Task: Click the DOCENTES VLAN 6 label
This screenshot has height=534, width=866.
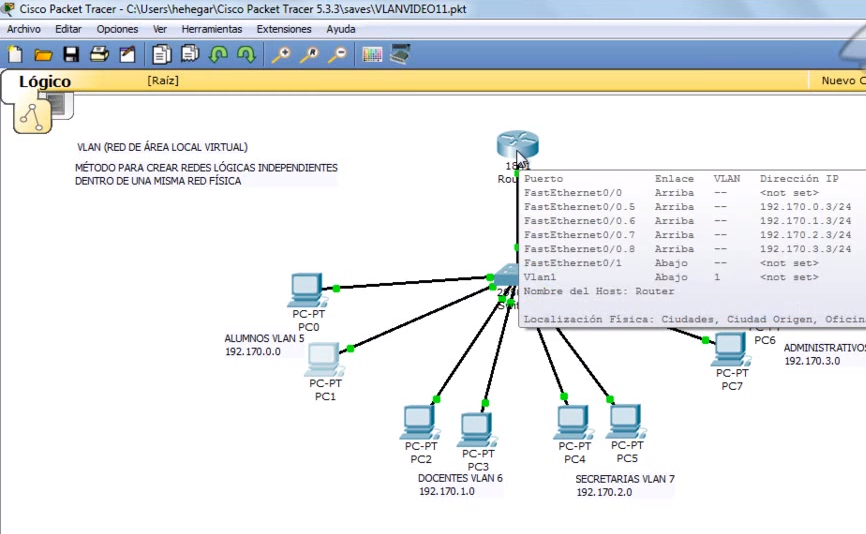Action: [x=460, y=478]
